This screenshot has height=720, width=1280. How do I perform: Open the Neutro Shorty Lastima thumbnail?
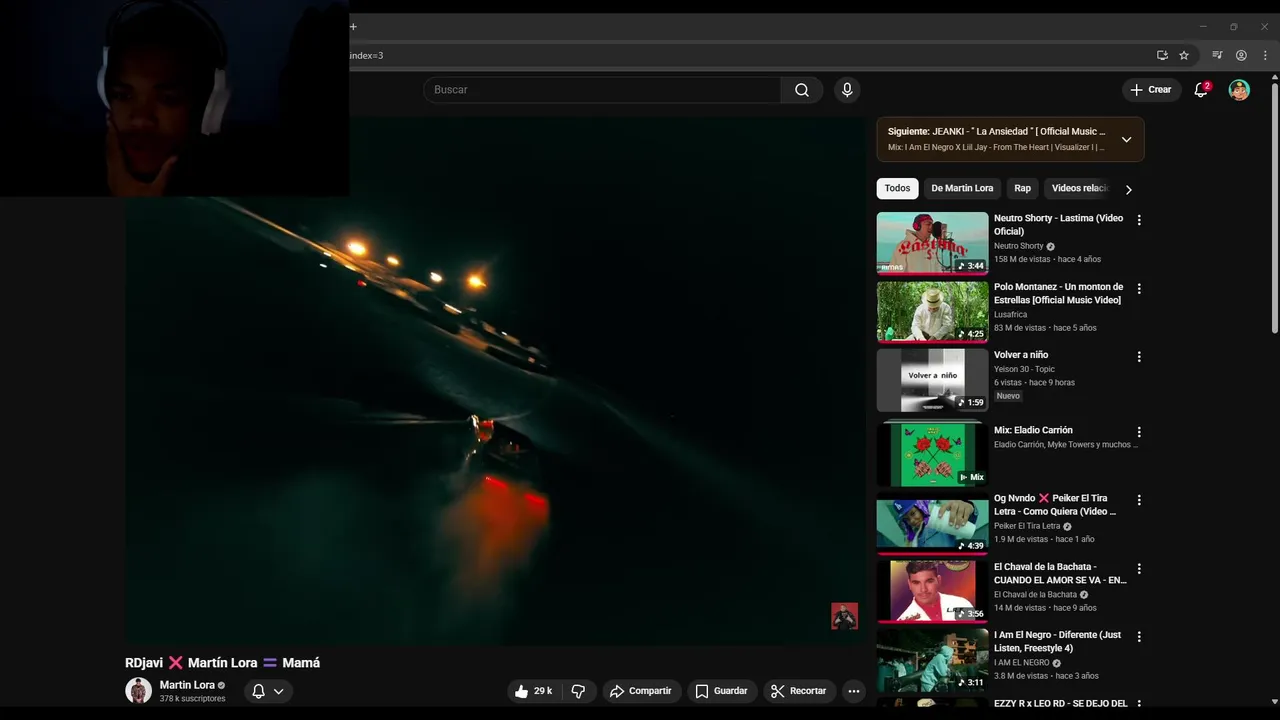(932, 243)
